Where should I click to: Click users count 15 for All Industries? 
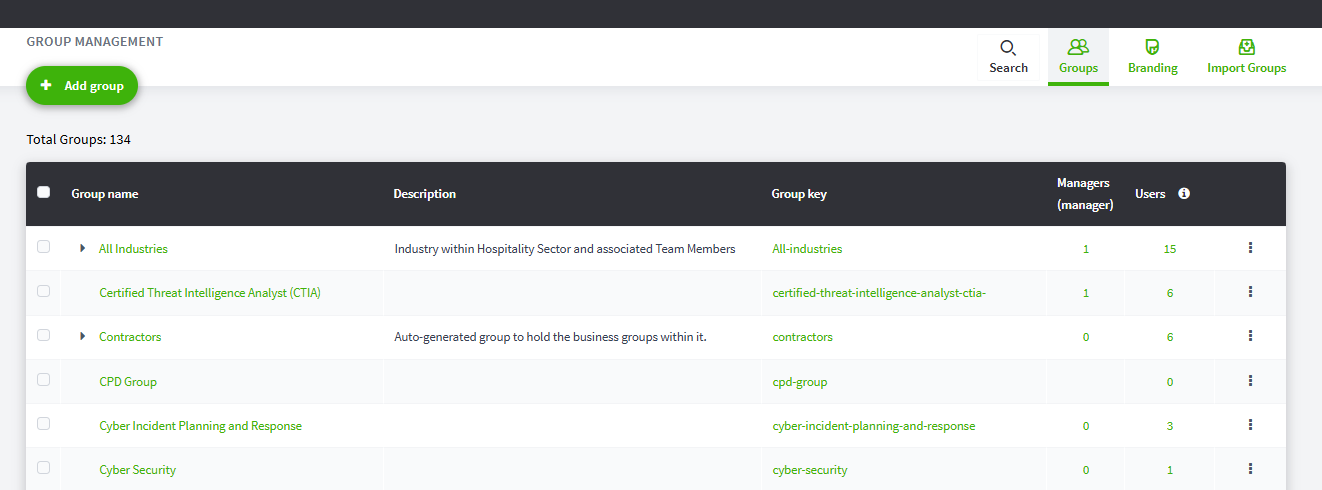pos(1170,249)
